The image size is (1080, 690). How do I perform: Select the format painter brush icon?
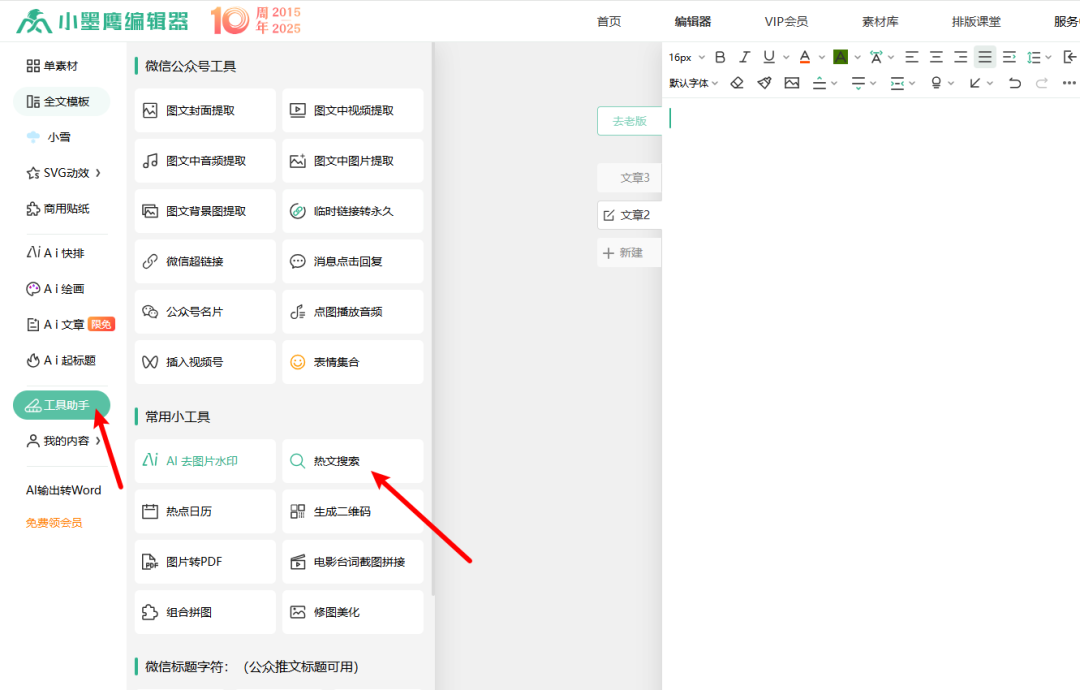point(764,83)
